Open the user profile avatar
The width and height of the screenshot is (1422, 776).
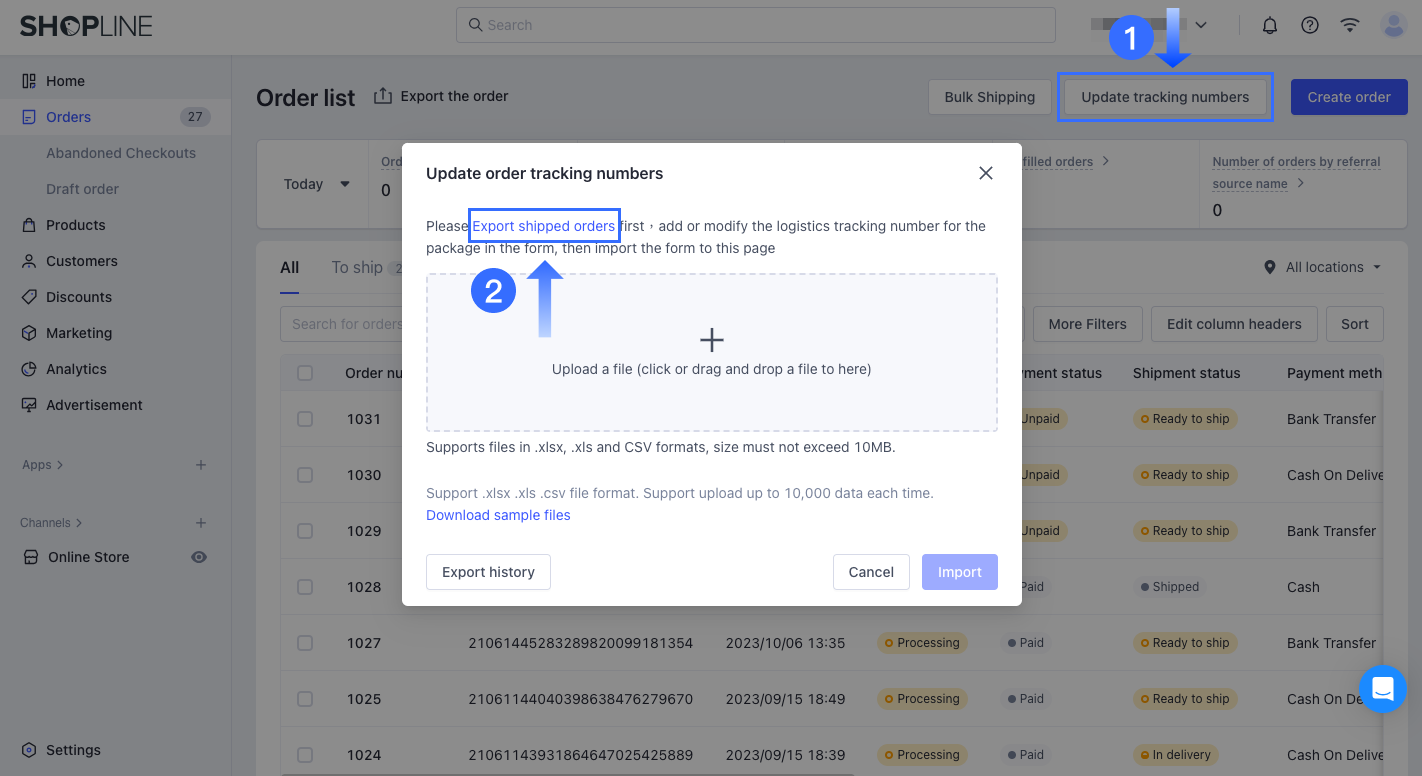tap(1393, 26)
